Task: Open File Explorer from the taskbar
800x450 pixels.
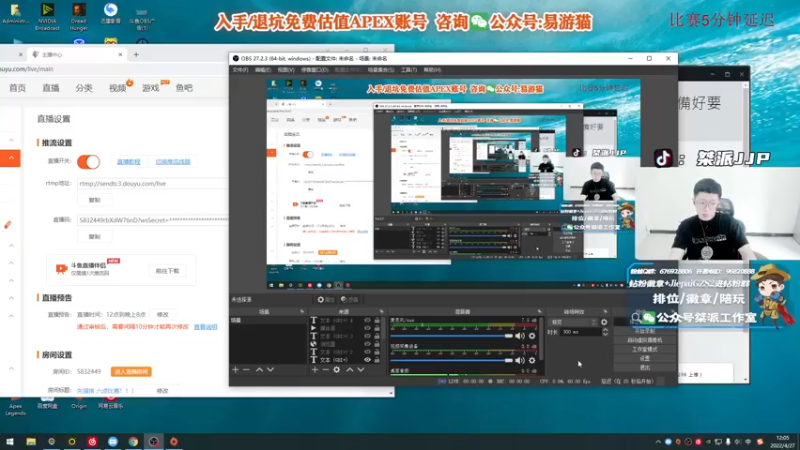Action: (x=31, y=441)
